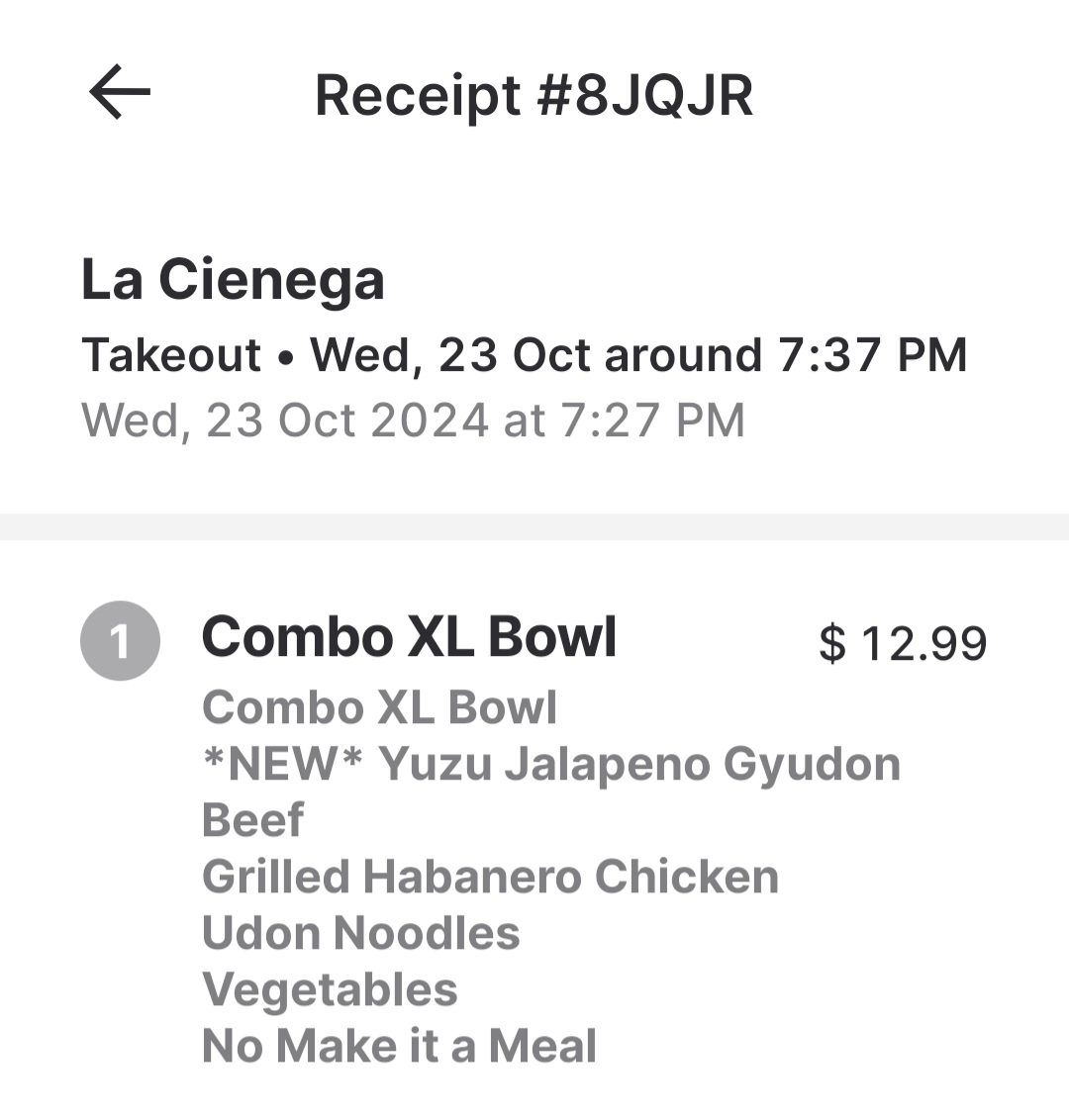Click the gray section divider bar
The image size is (1069, 1120).
534,526
